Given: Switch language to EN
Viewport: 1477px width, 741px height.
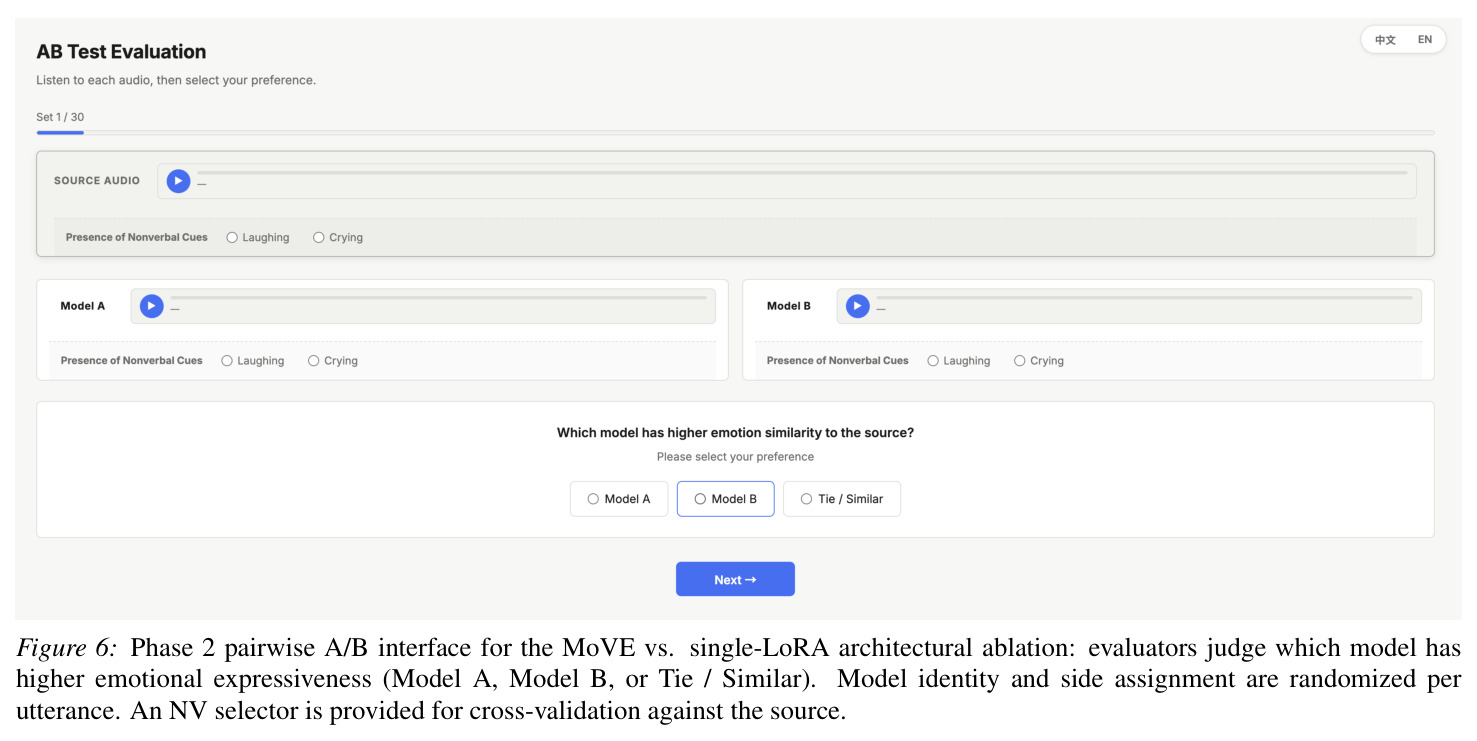Looking at the screenshot, I should (x=1425, y=40).
